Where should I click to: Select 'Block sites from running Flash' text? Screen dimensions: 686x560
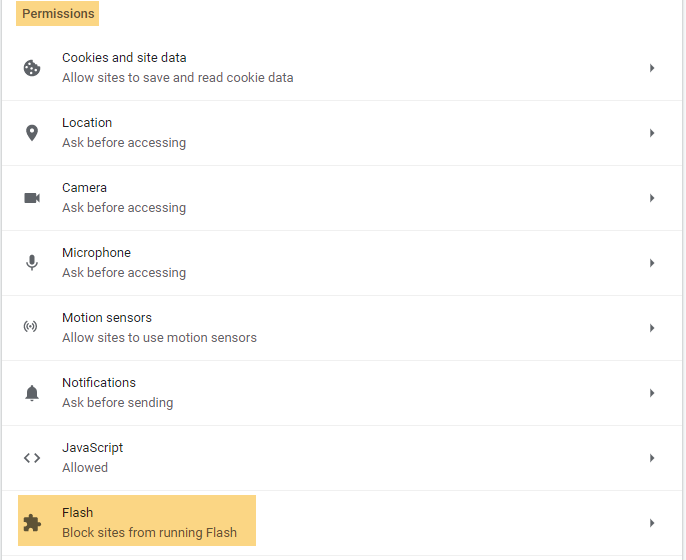click(149, 533)
